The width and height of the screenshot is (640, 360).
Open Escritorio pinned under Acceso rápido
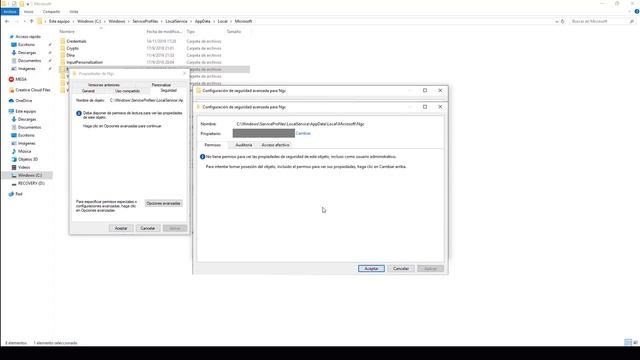click(x=26, y=44)
